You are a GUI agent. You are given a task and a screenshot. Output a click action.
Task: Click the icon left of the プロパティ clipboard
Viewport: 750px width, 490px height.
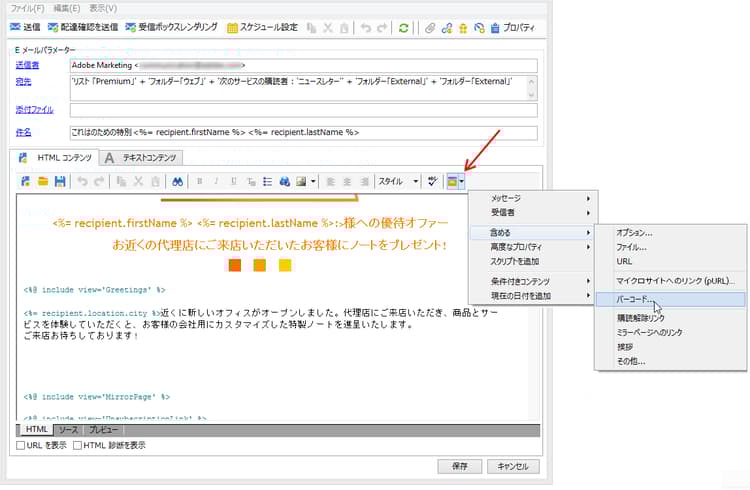point(479,28)
